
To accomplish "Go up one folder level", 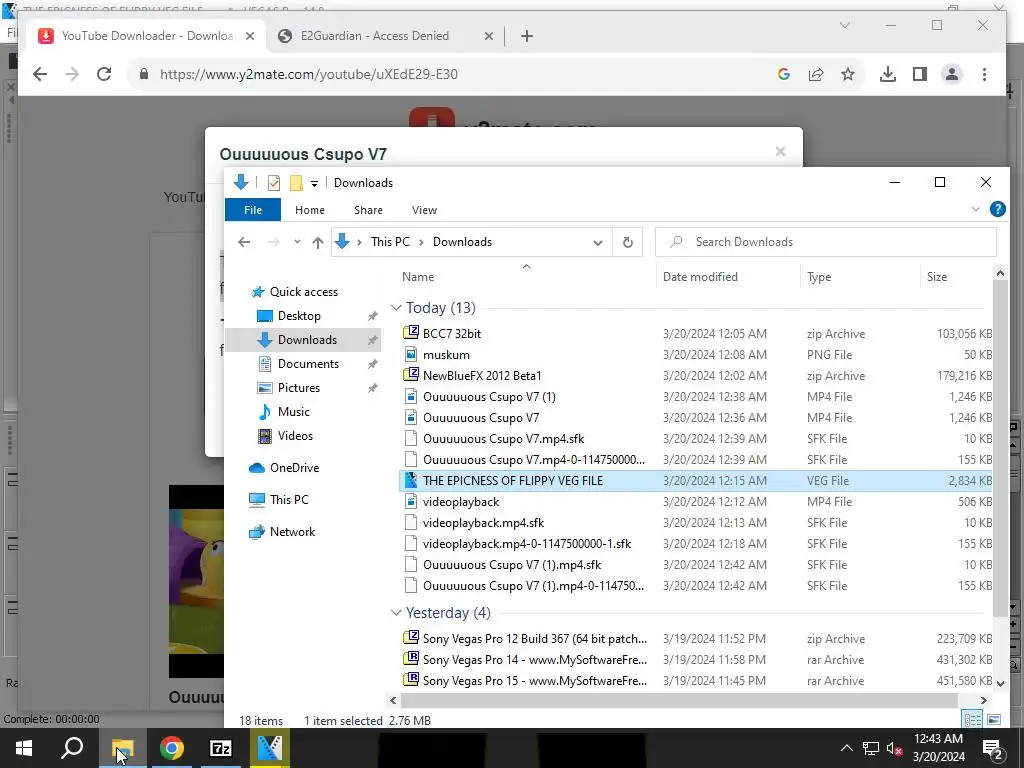I will (x=318, y=242).
